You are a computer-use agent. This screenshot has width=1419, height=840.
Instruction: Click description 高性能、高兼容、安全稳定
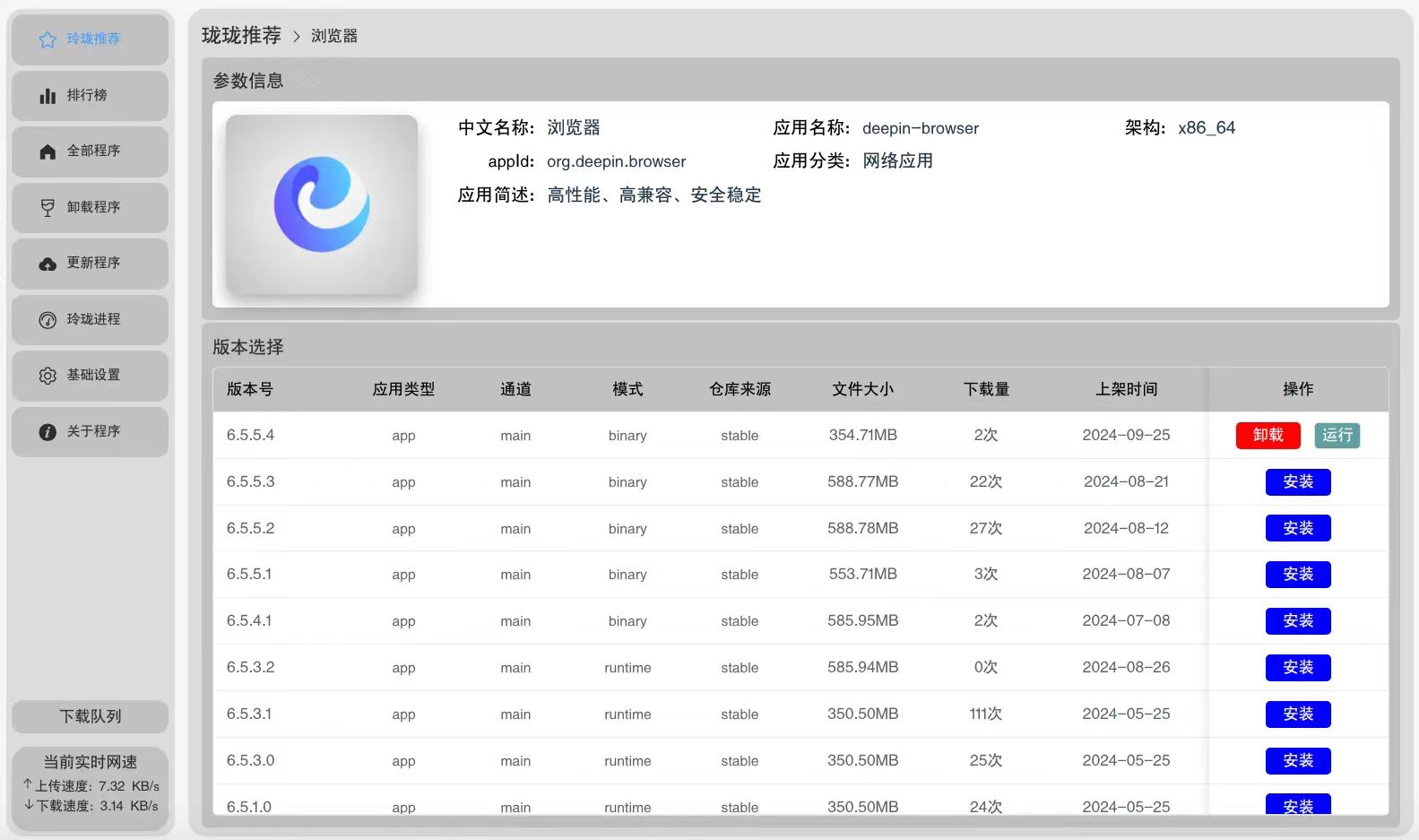654,195
